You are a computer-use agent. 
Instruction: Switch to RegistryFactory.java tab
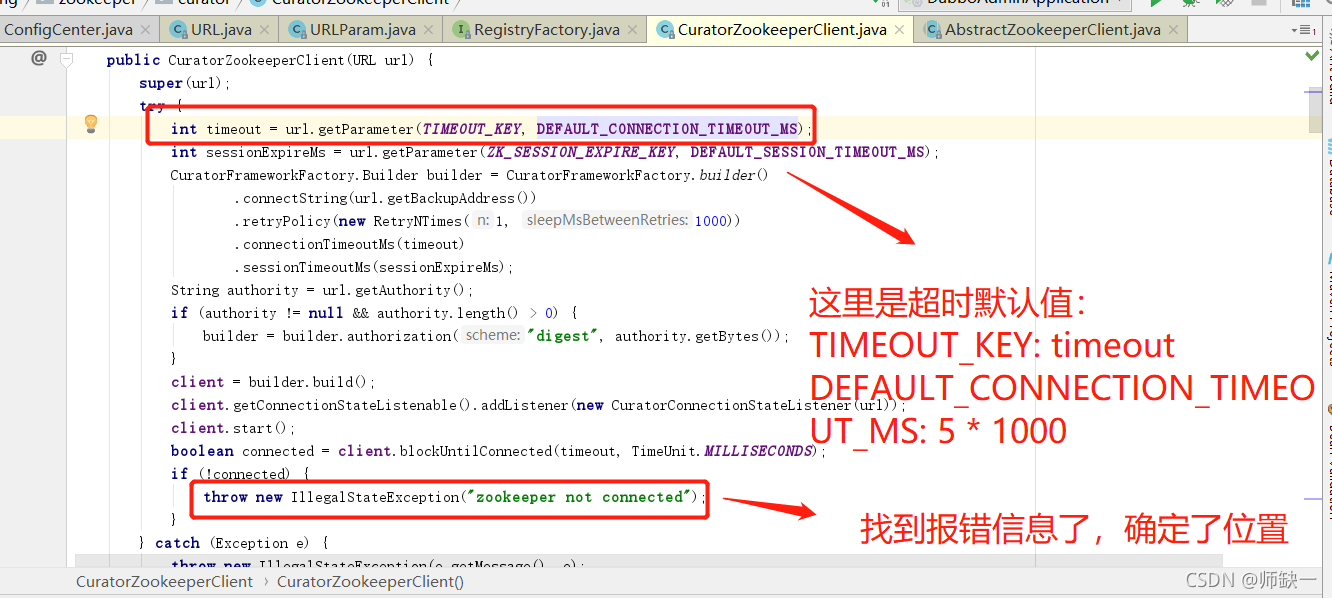click(546, 30)
